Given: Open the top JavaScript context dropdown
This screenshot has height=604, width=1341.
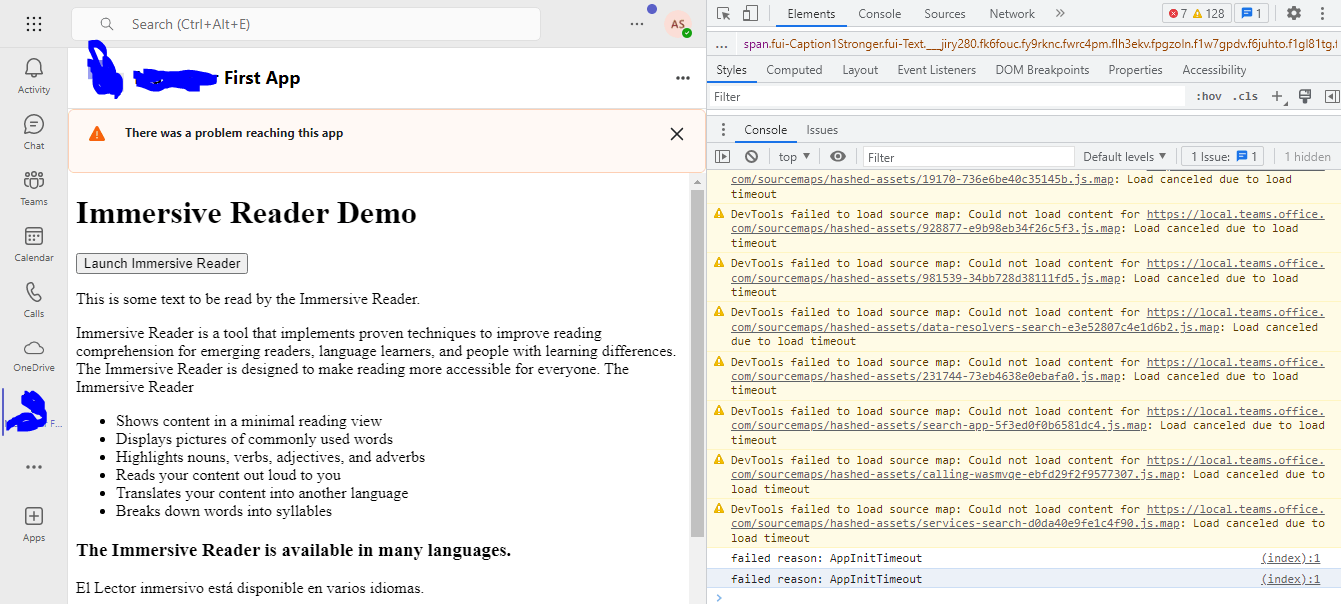Looking at the screenshot, I should point(795,157).
